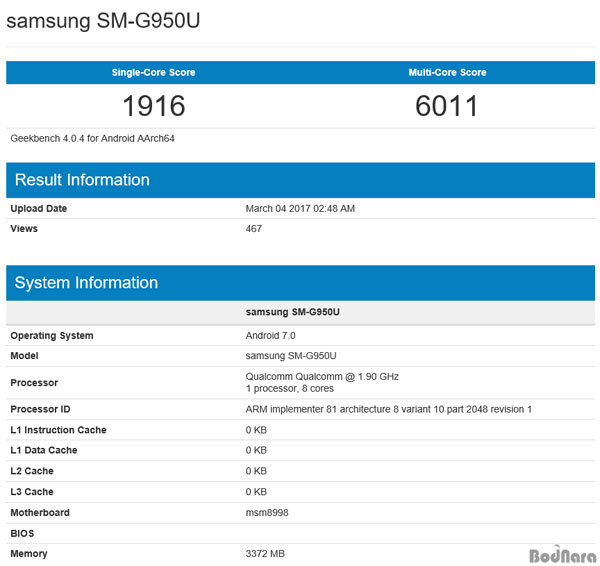
Task: Click the L3 Cache row label
Action: click(32, 492)
